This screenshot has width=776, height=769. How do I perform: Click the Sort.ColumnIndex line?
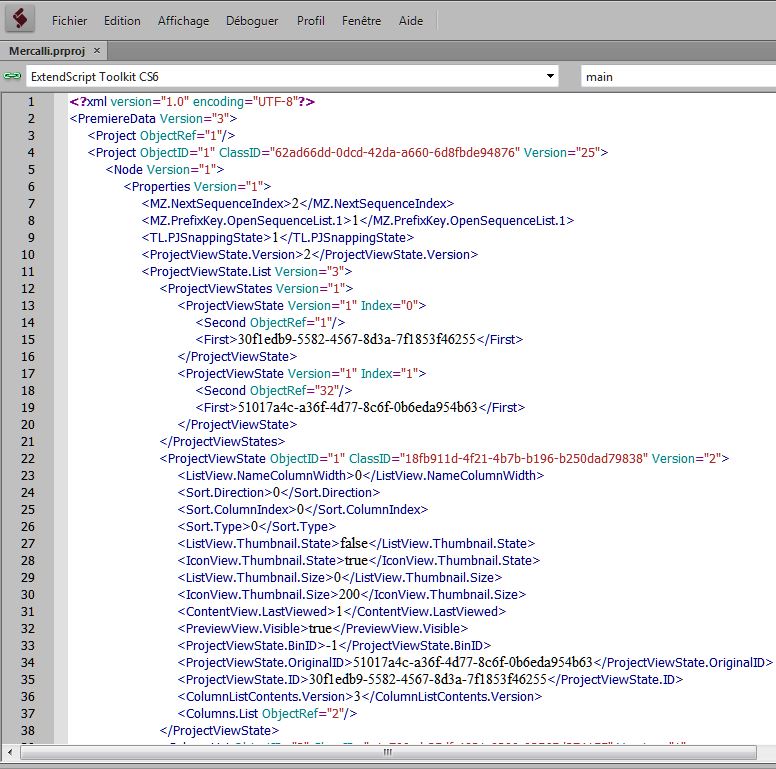[303, 510]
